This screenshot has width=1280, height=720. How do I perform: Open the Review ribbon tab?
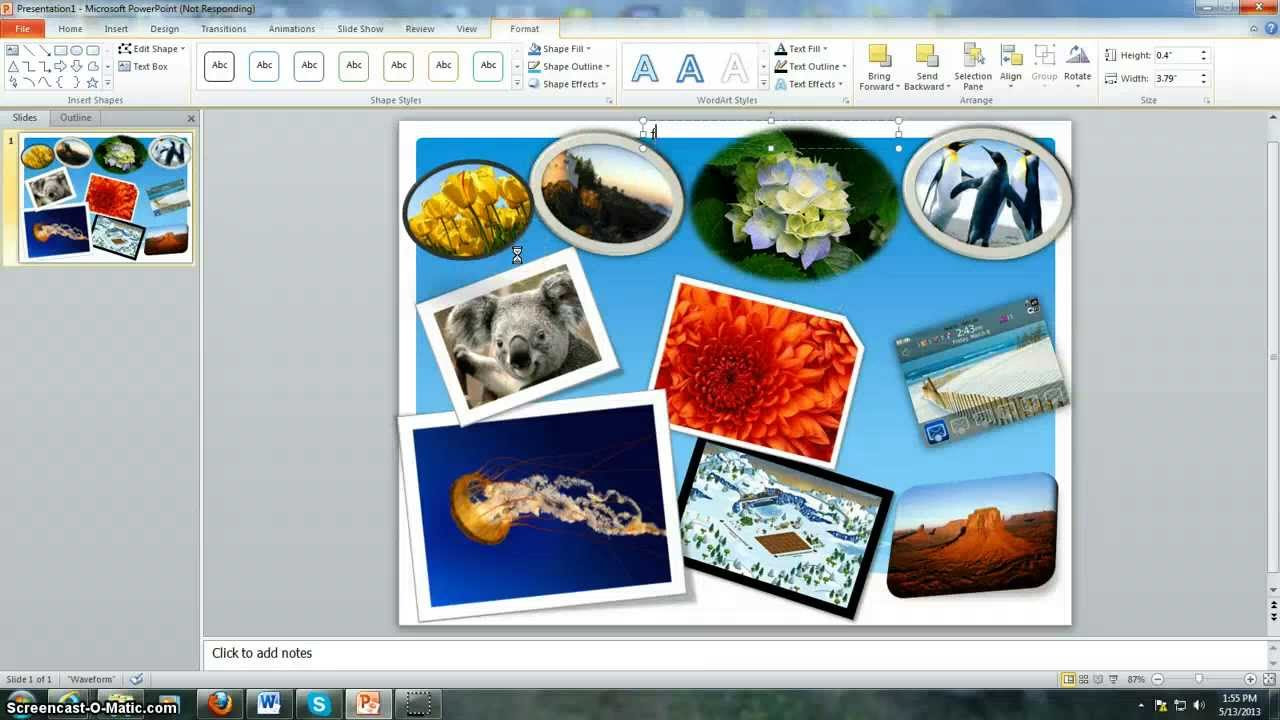[x=420, y=29]
